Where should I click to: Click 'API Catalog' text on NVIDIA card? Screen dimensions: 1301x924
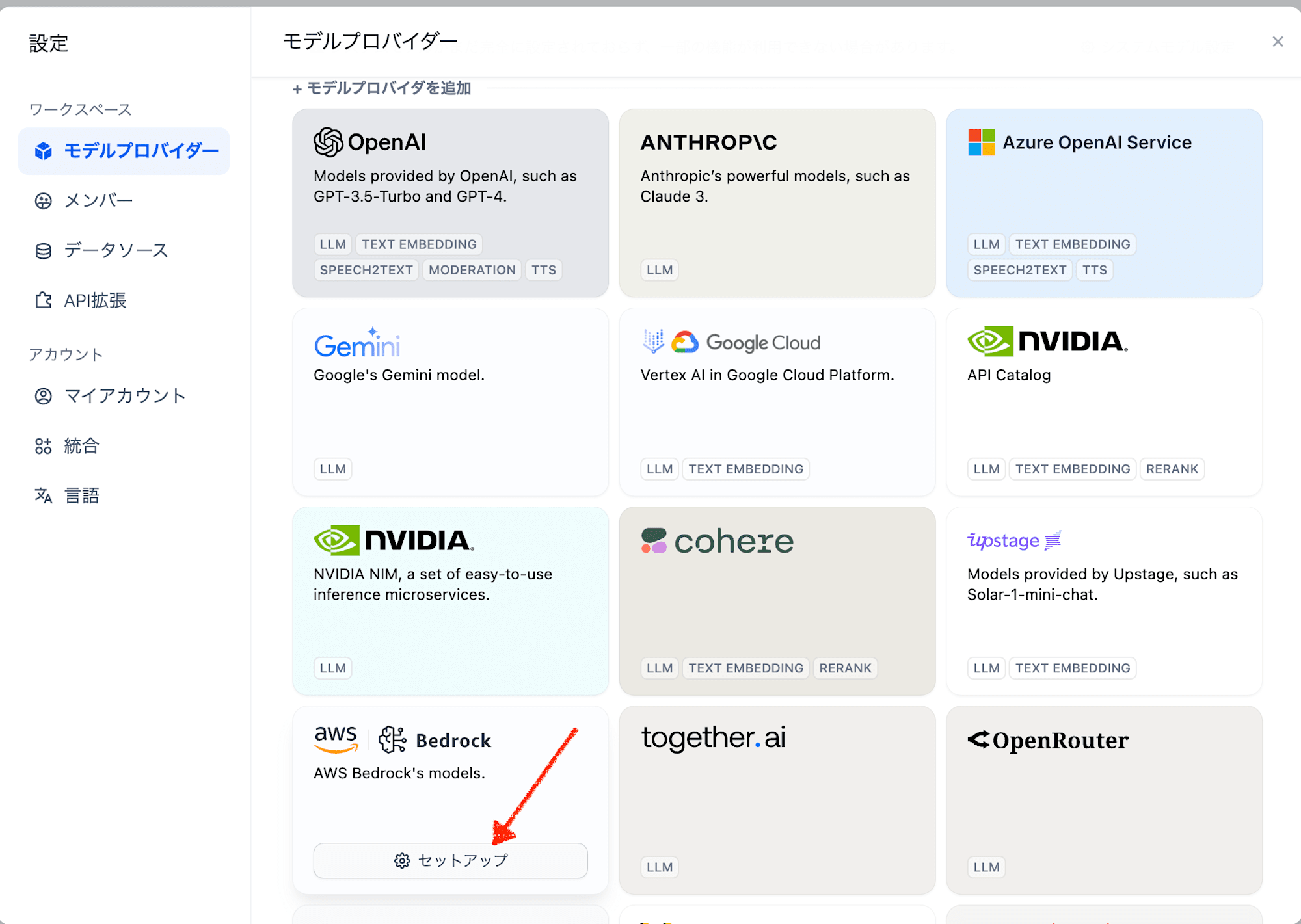pos(1009,375)
